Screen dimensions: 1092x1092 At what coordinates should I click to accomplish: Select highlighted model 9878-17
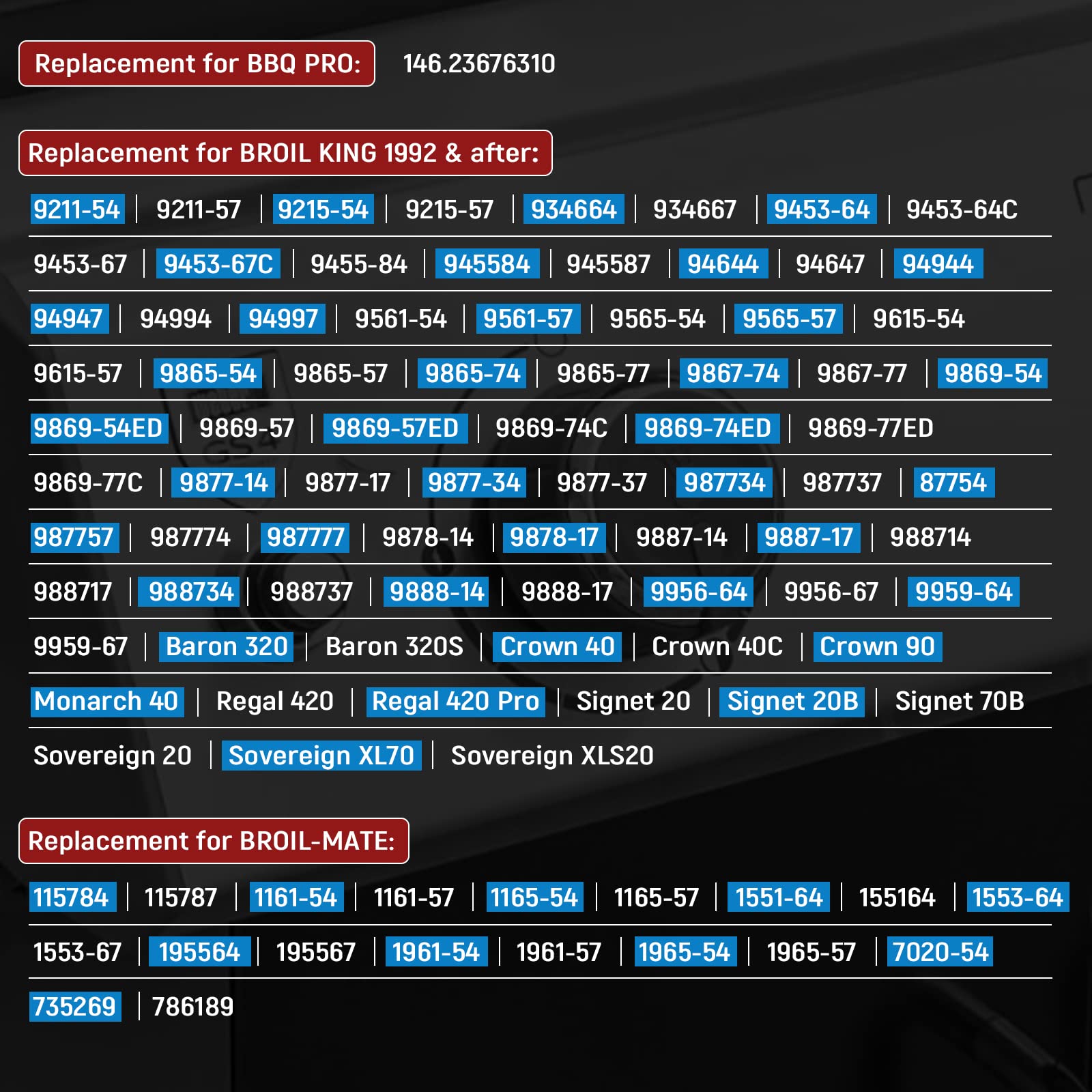pos(554,537)
